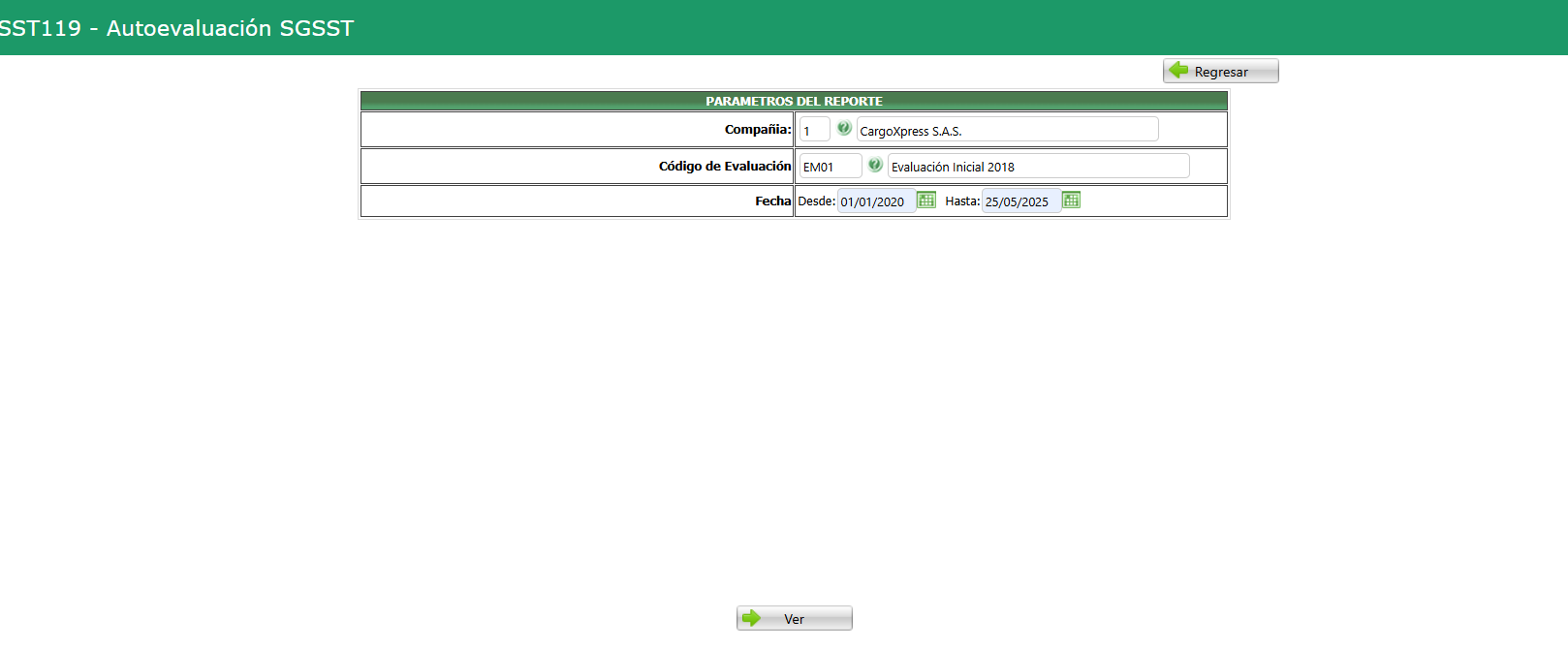Click the Desde: label text
Screen dimensions: 1568x649
coord(816,201)
